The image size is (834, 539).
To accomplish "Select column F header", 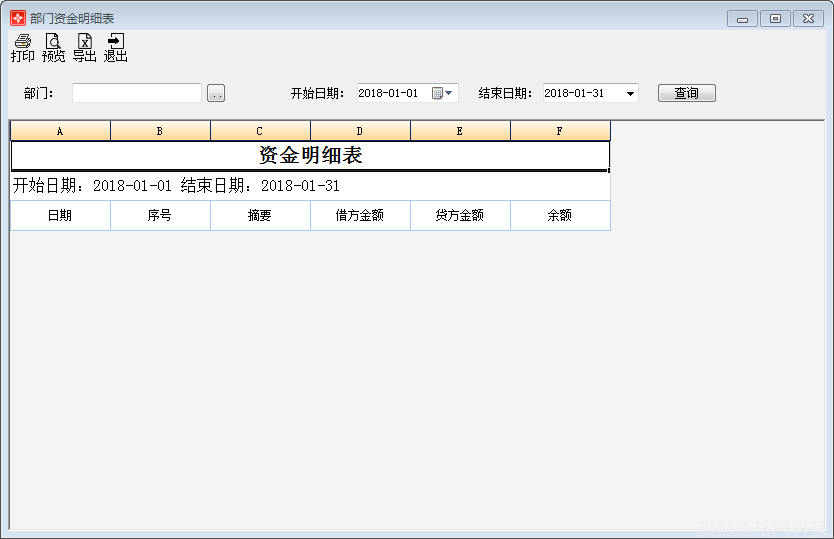I will [x=560, y=131].
